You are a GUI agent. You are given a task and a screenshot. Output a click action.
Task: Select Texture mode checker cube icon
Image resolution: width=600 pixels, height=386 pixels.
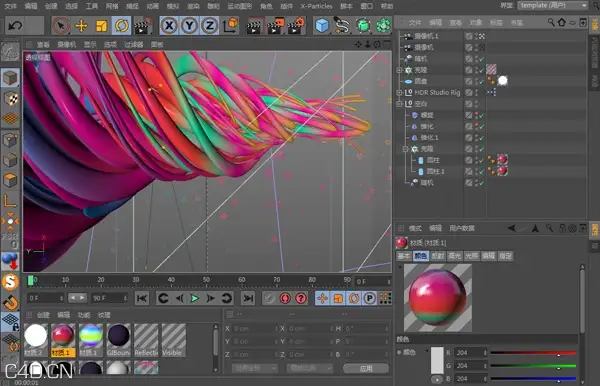(11, 99)
